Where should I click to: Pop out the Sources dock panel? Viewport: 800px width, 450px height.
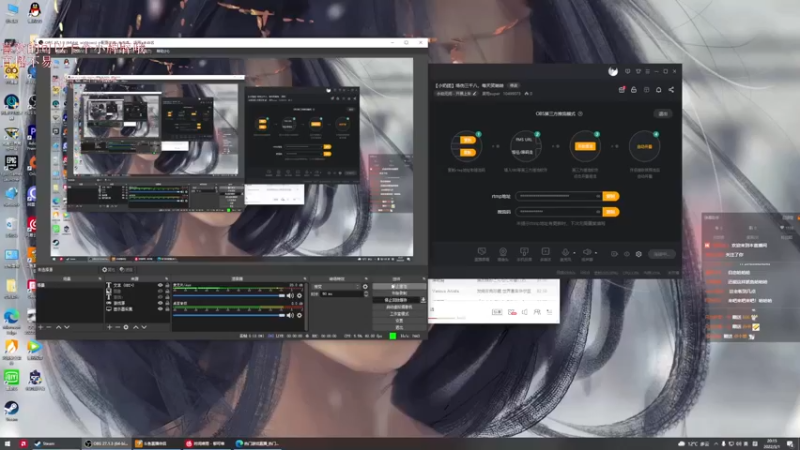(x=167, y=279)
